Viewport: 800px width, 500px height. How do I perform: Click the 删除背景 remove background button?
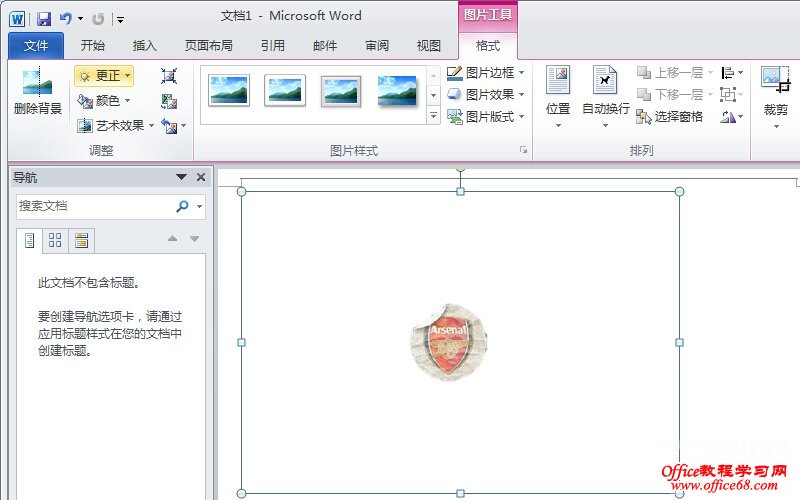click(x=38, y=91)
